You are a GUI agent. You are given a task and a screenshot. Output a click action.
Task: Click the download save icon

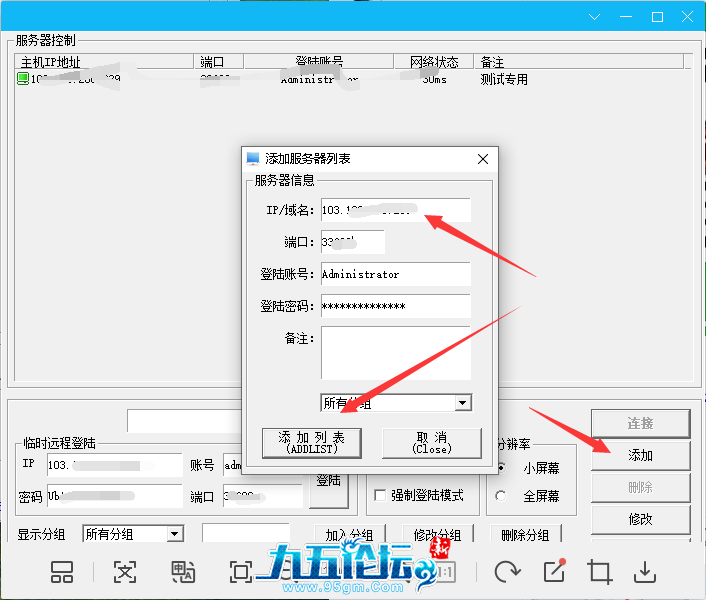(646, 571)
